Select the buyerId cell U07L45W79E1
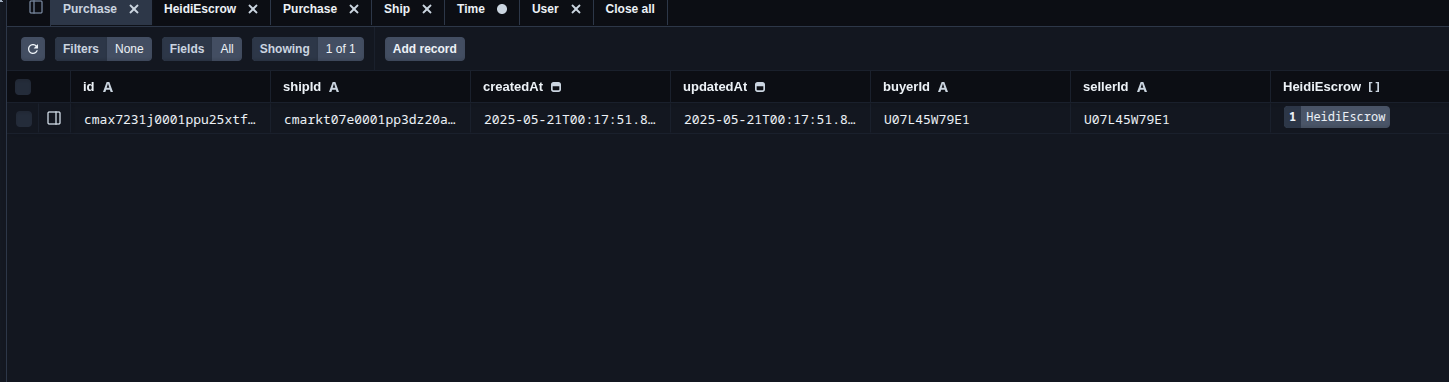 [970, 119]
